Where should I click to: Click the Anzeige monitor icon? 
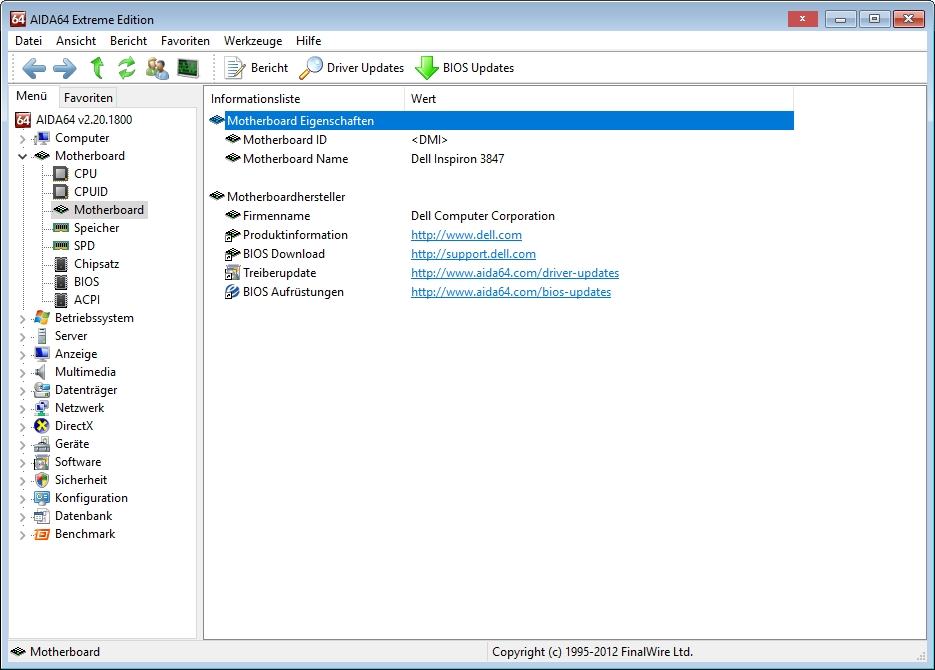pos(42,353)
